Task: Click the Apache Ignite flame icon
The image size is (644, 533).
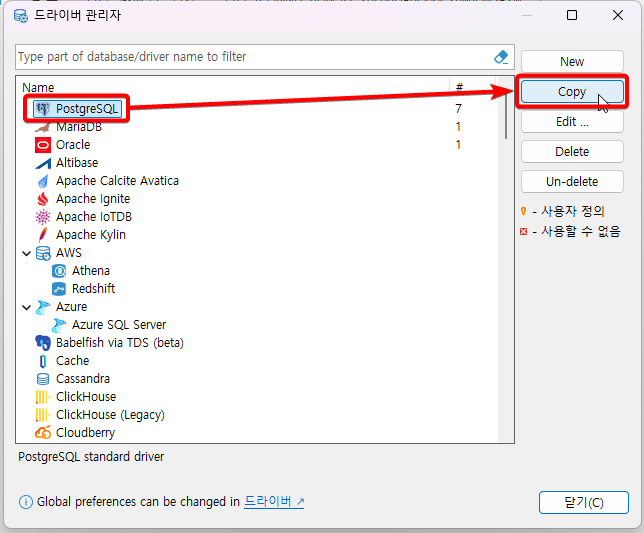Action: pos(43,199)
